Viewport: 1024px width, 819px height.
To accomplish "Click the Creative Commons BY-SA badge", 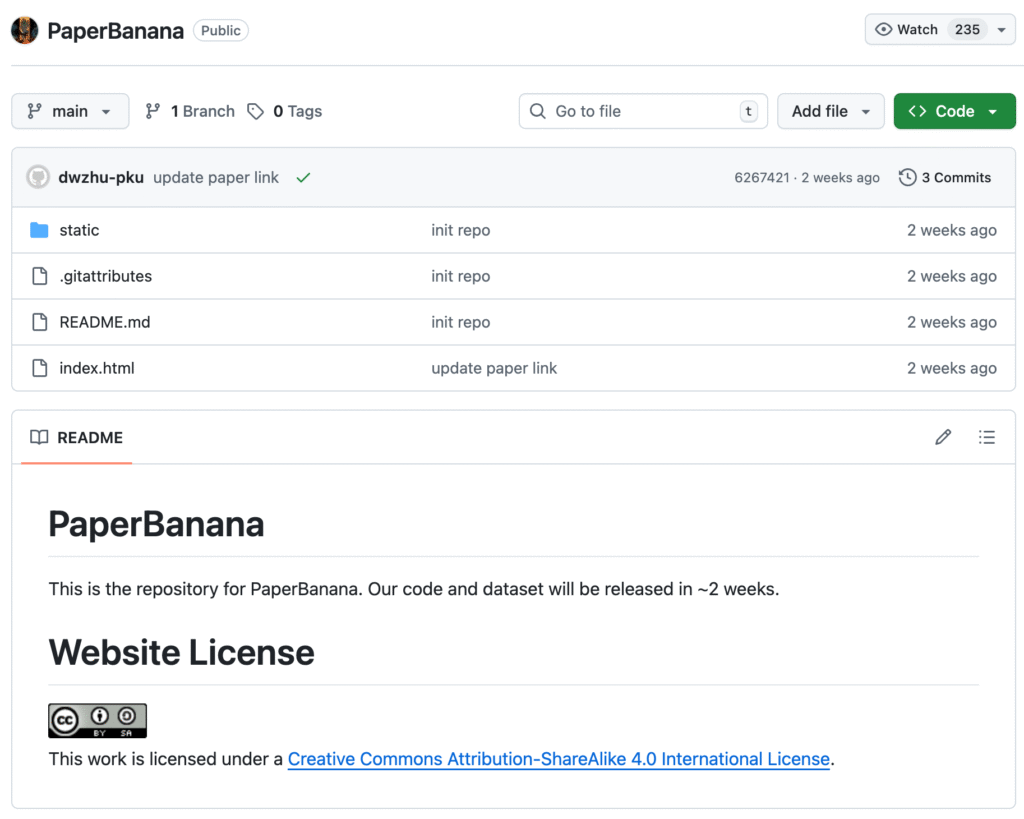I will (x=97, y=720).
